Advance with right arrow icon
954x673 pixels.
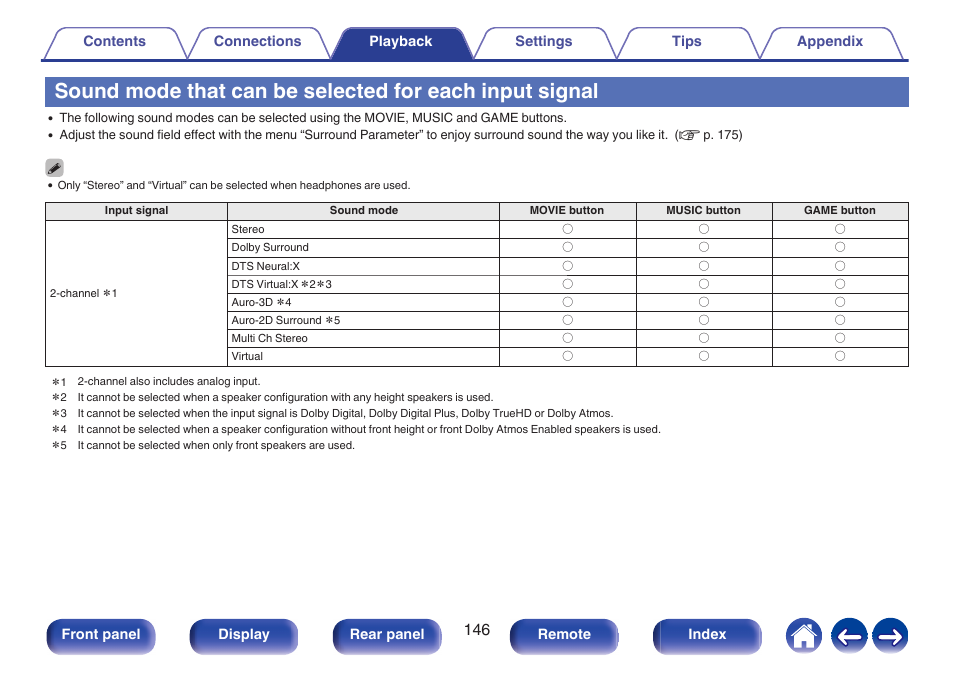pos(890,636)
